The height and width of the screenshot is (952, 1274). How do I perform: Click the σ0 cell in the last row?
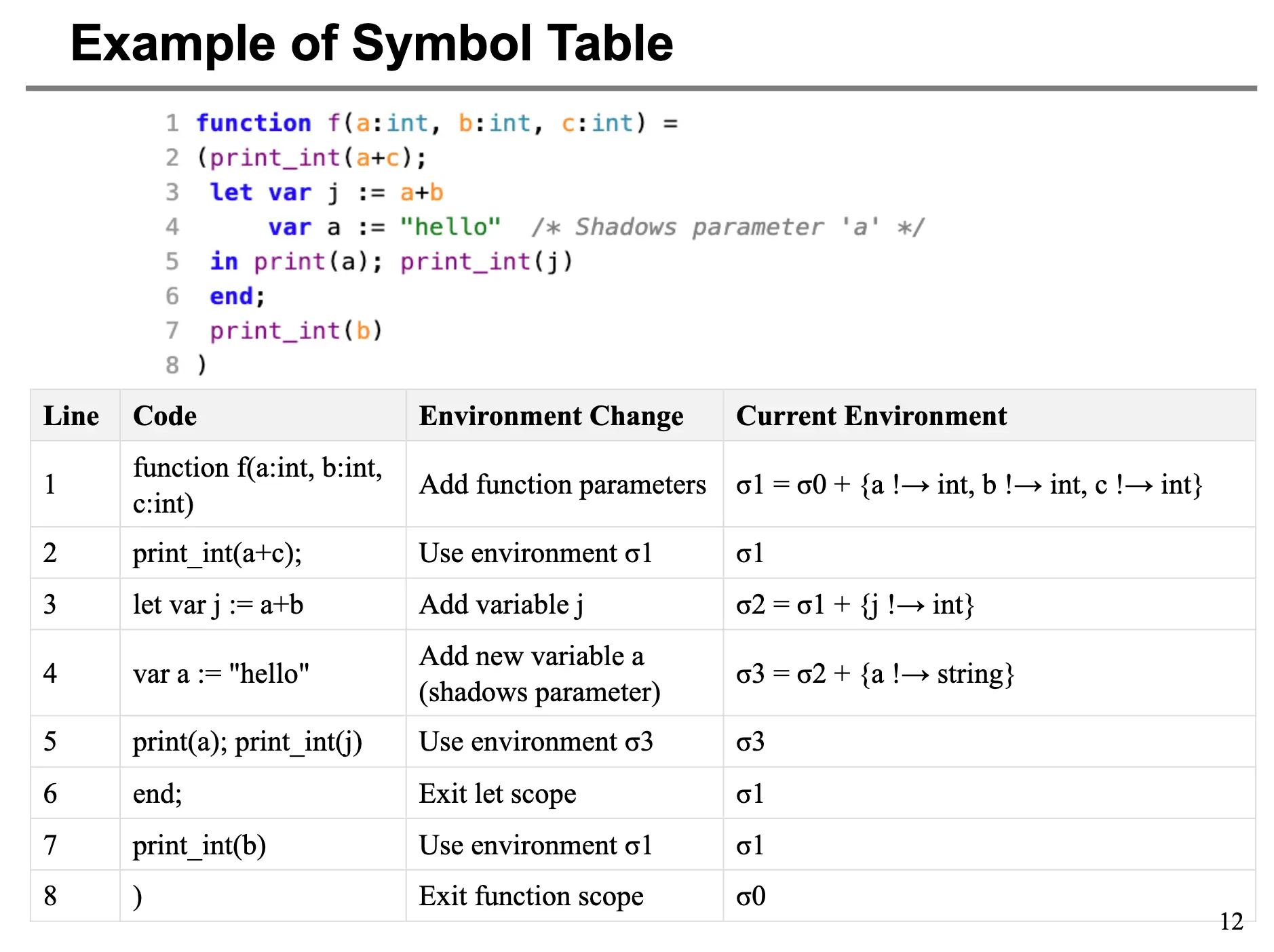point(751,896)
